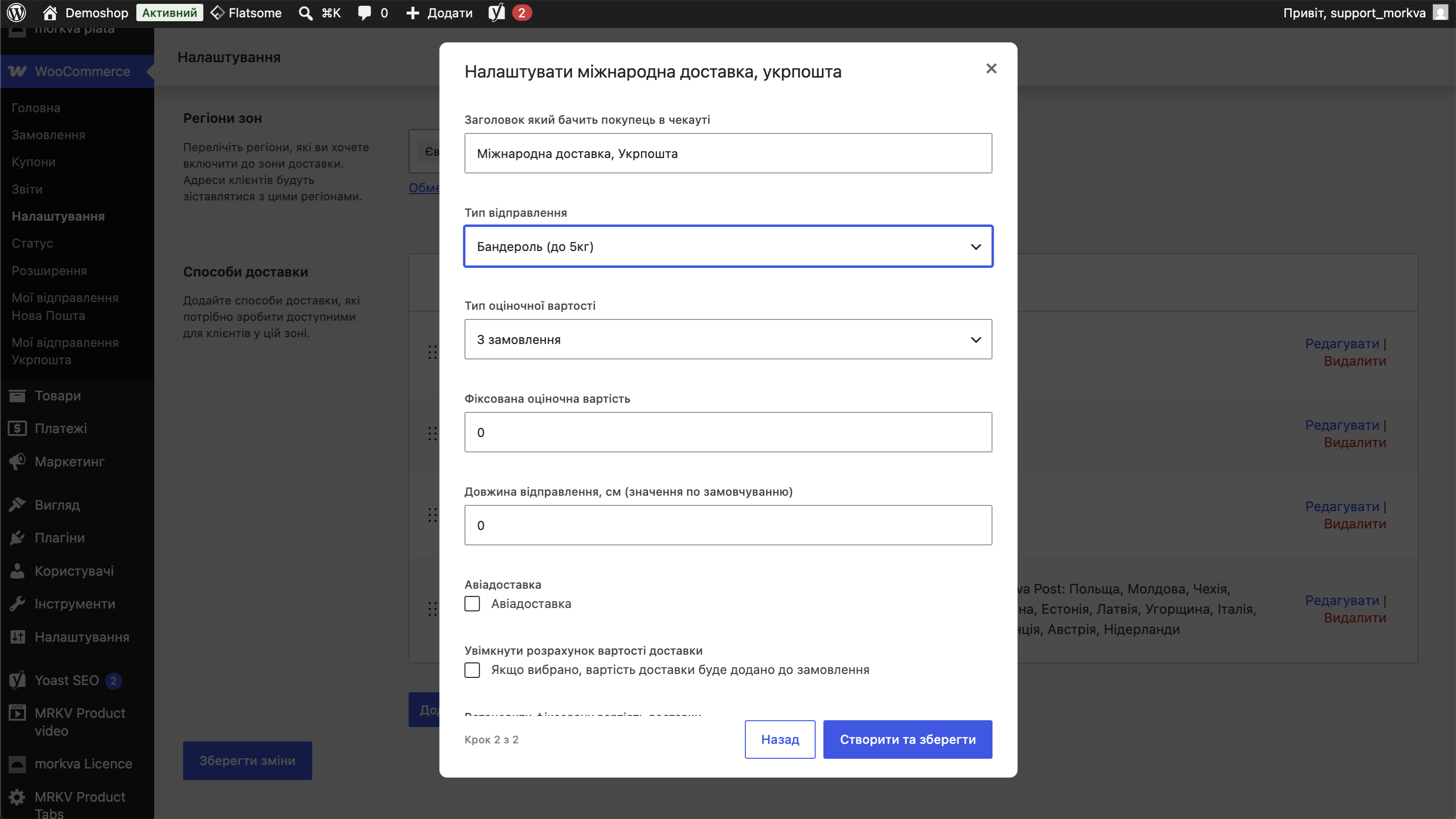Click the user avatar in admin bar
Image resolution: width=1456 pixels, height=819 pixels.
1440,13
